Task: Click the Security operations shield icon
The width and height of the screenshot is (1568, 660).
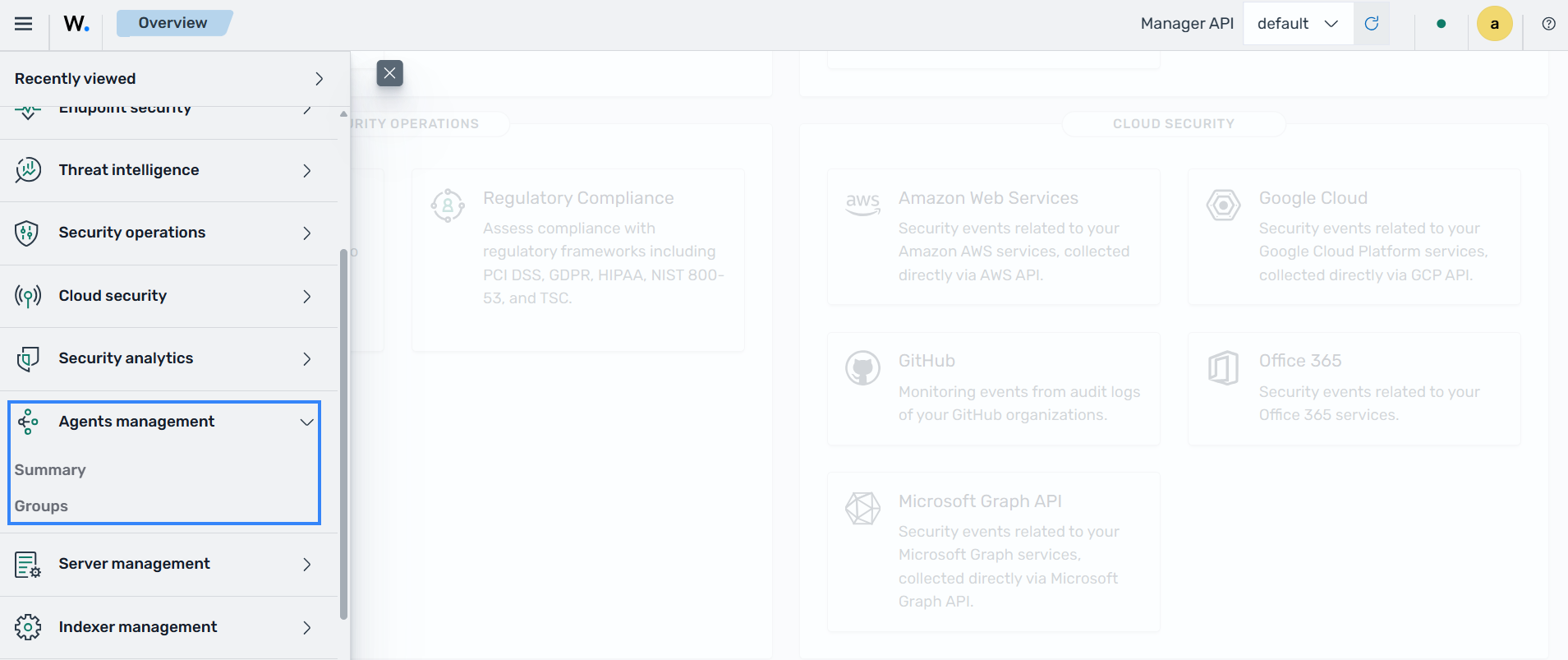Action: tap(27, 233)
